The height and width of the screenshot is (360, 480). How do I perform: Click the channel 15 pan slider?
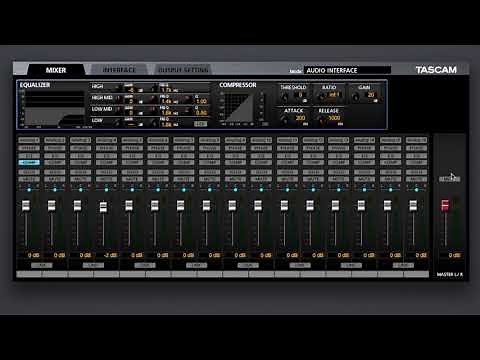click(390, 190)
